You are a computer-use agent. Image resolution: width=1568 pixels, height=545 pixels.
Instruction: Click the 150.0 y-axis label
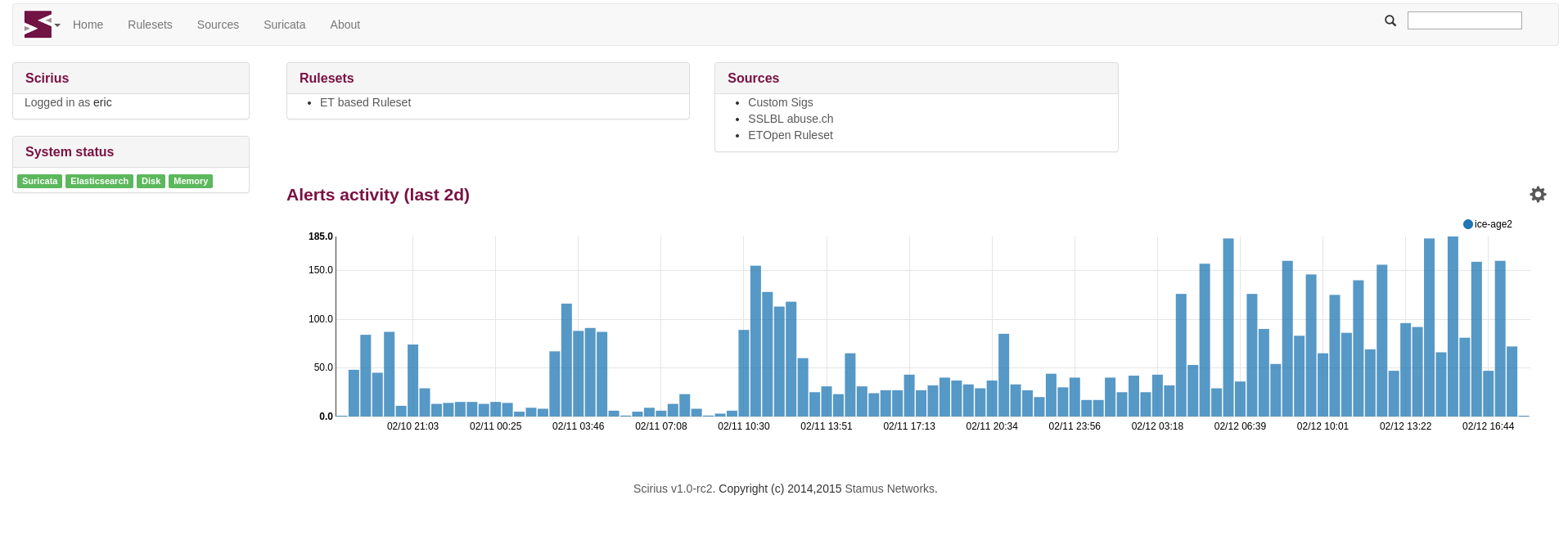(321, 270)
